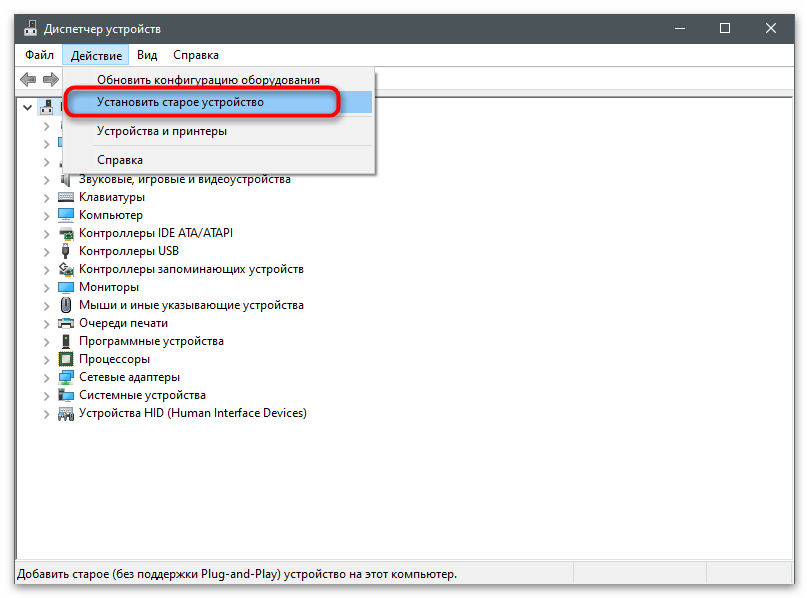The width and height of the screenshot is (809, 598).
Task: Click the Сетевые адаптеры icon
Action: [x=66, y=377]
